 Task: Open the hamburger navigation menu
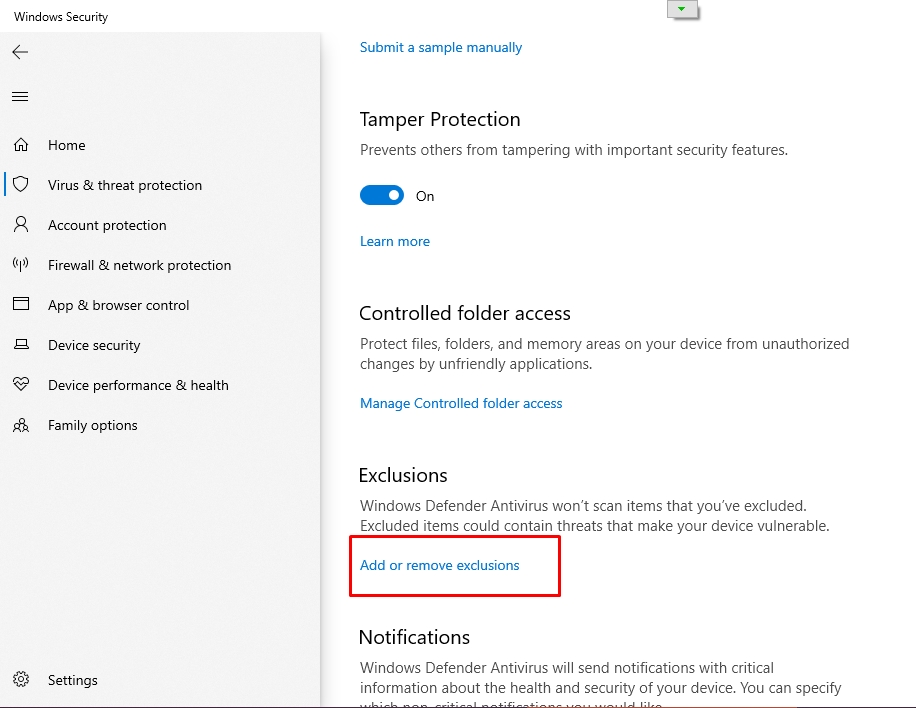click(x=20, y=97)
